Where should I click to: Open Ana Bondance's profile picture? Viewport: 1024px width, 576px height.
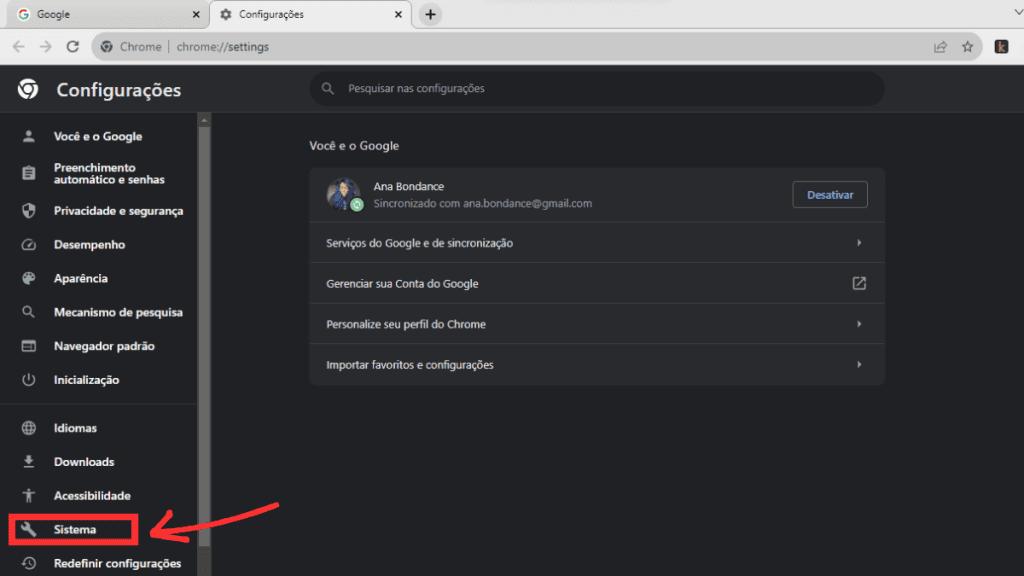[344, 194]
